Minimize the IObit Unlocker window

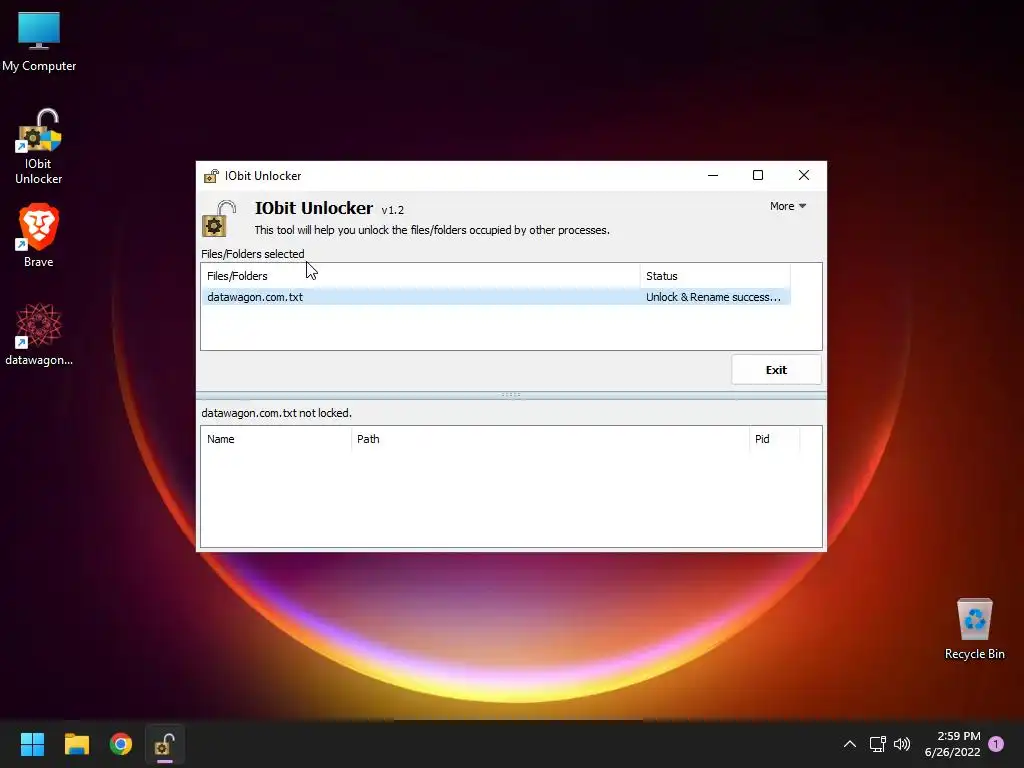tap(713, 175)
